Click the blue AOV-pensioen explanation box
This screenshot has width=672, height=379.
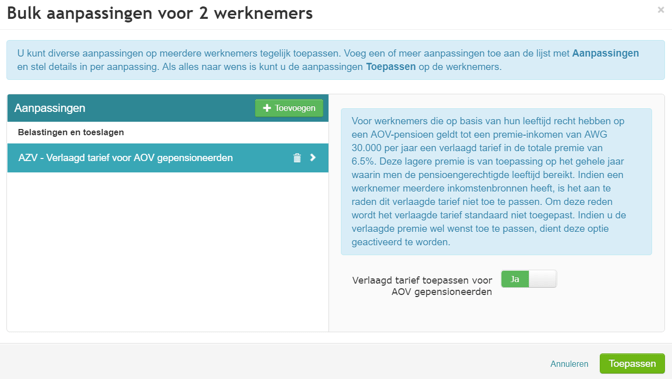point(496,181)
